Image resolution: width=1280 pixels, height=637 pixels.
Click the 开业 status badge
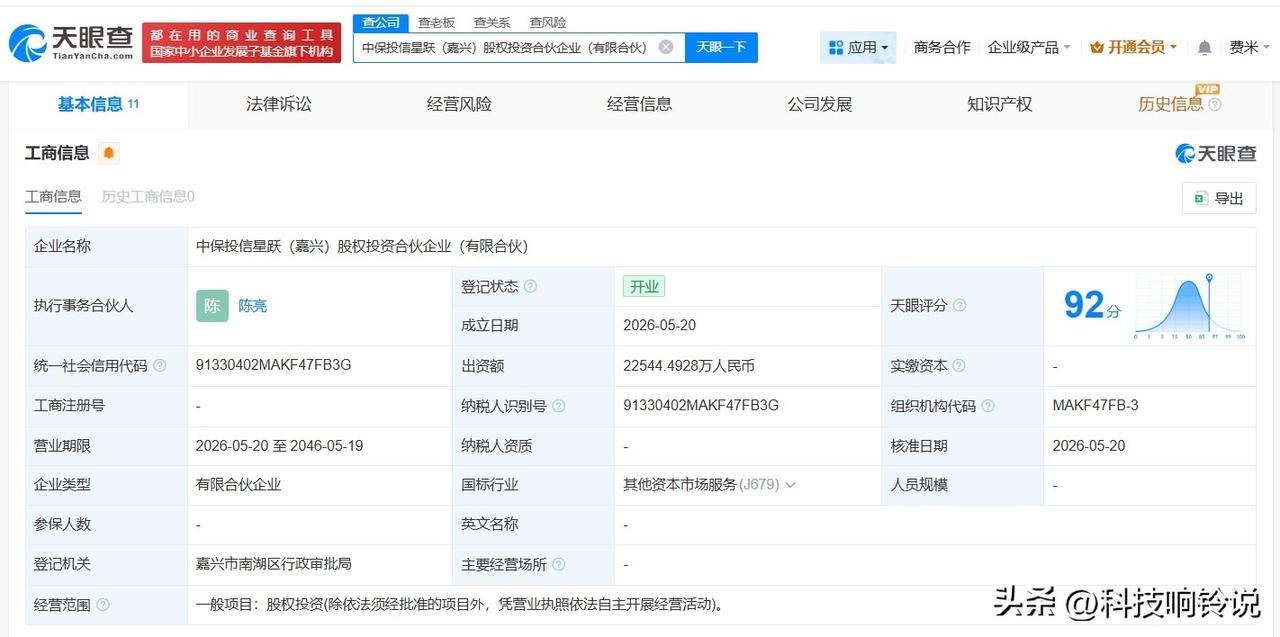pyautogui.click(x=644, y=287)
